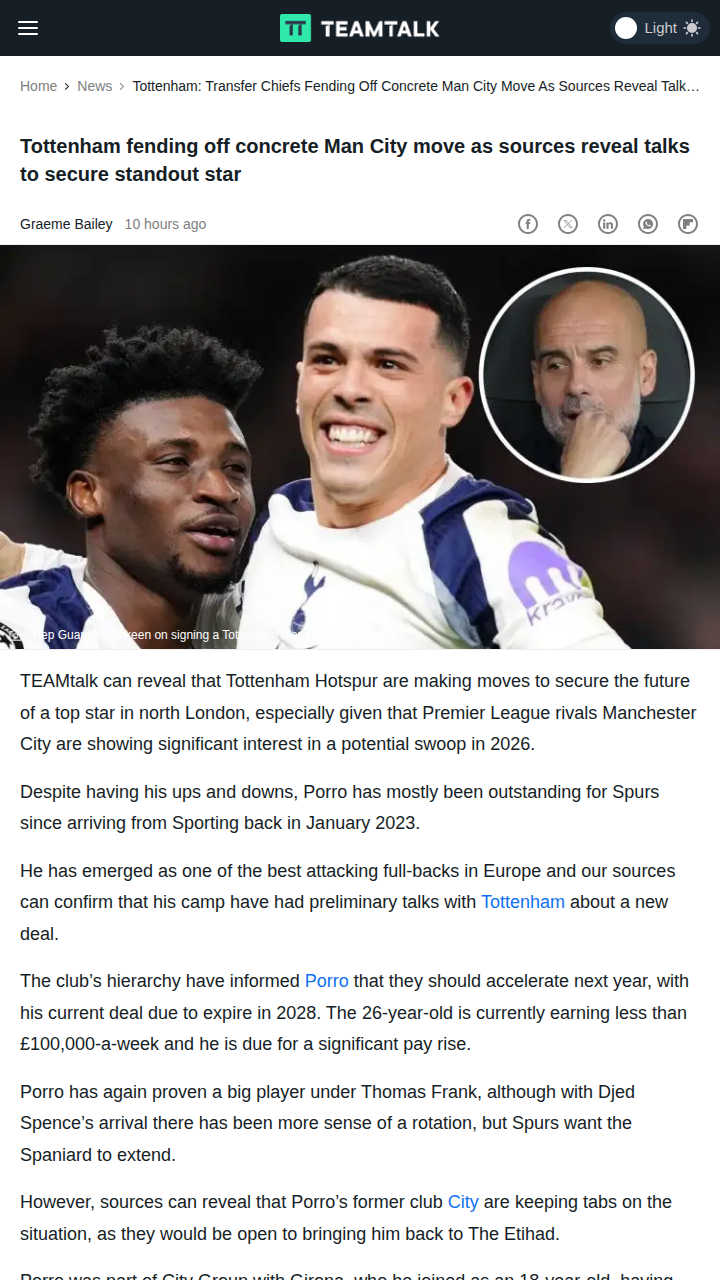Viewport: 720px width, 1280px height.
Task: Click the article hero image
Action: click(x=360, y=447)
